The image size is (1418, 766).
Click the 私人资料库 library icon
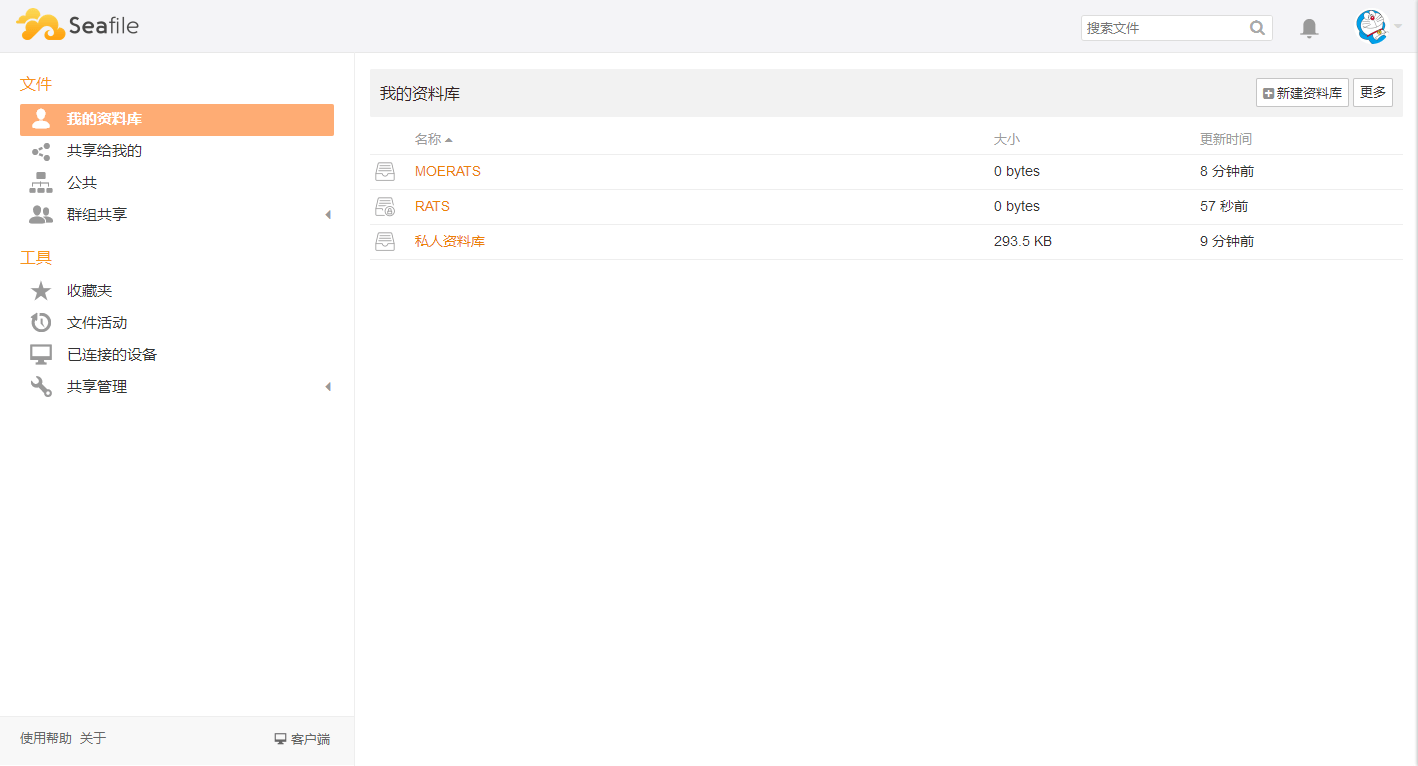(385, 242)
